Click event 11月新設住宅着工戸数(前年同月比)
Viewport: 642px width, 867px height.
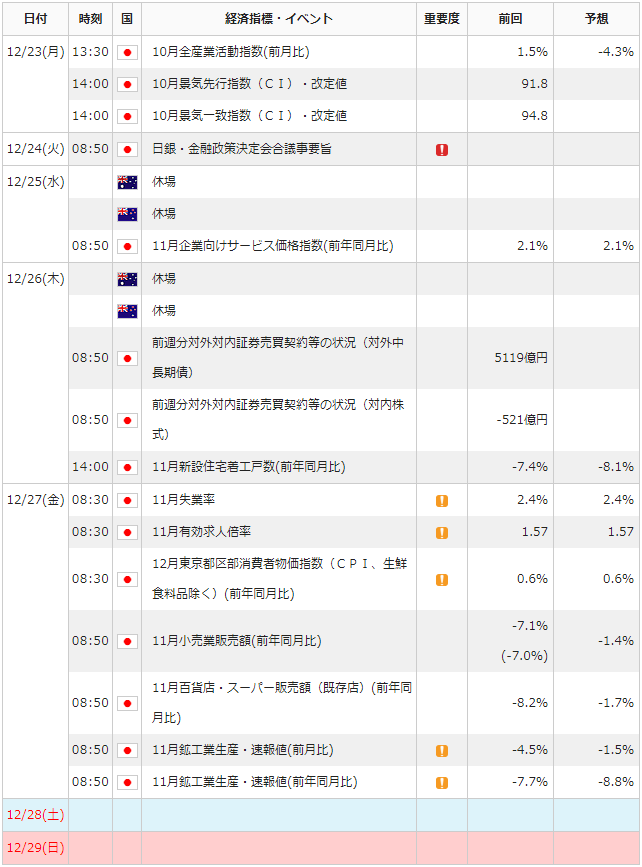click(249, 467)
